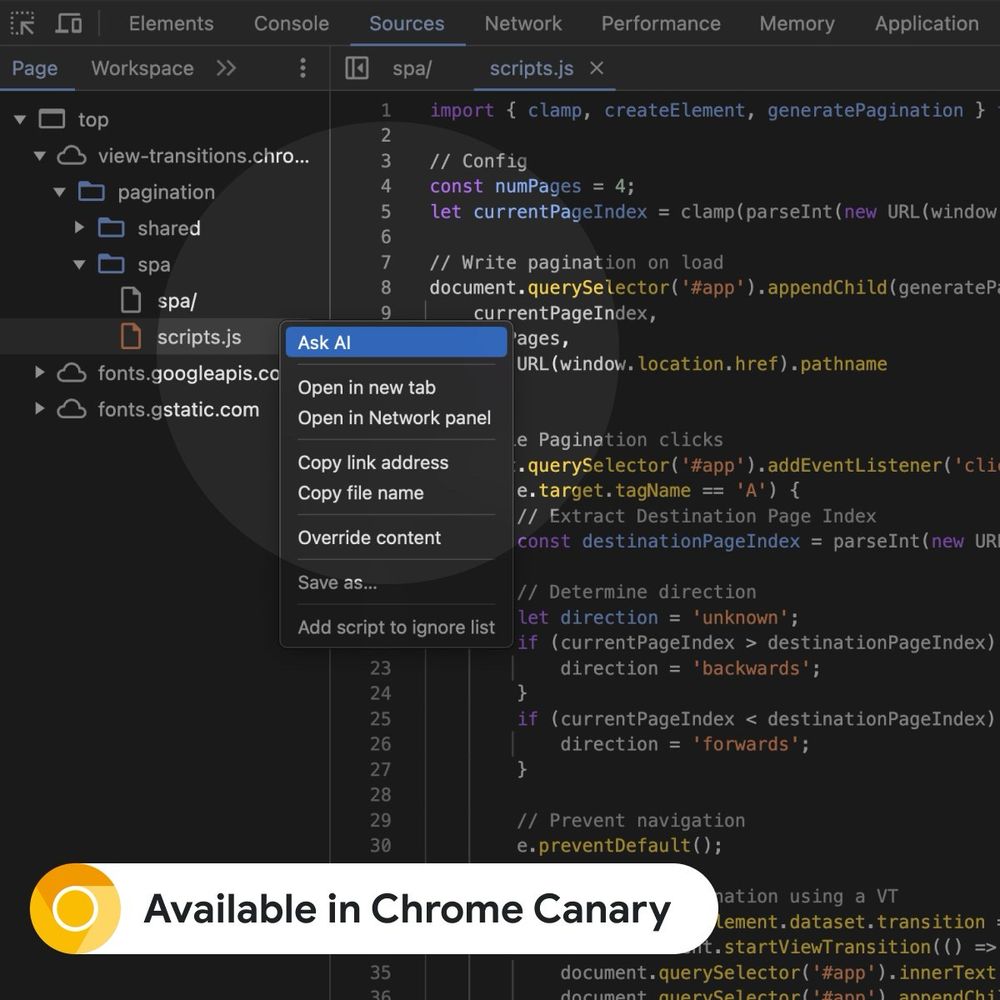
Task: Open the Memory tab
Action: click(797, 24)
